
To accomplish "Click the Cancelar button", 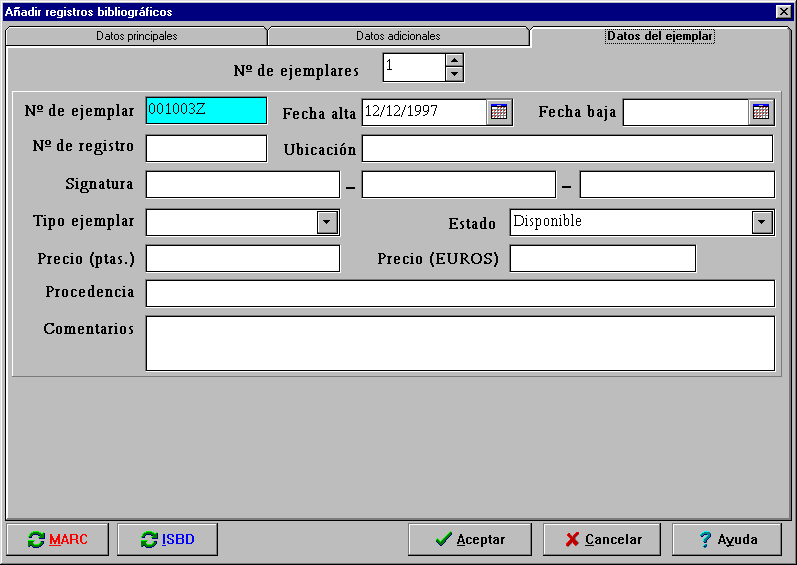I will [601, 539].
